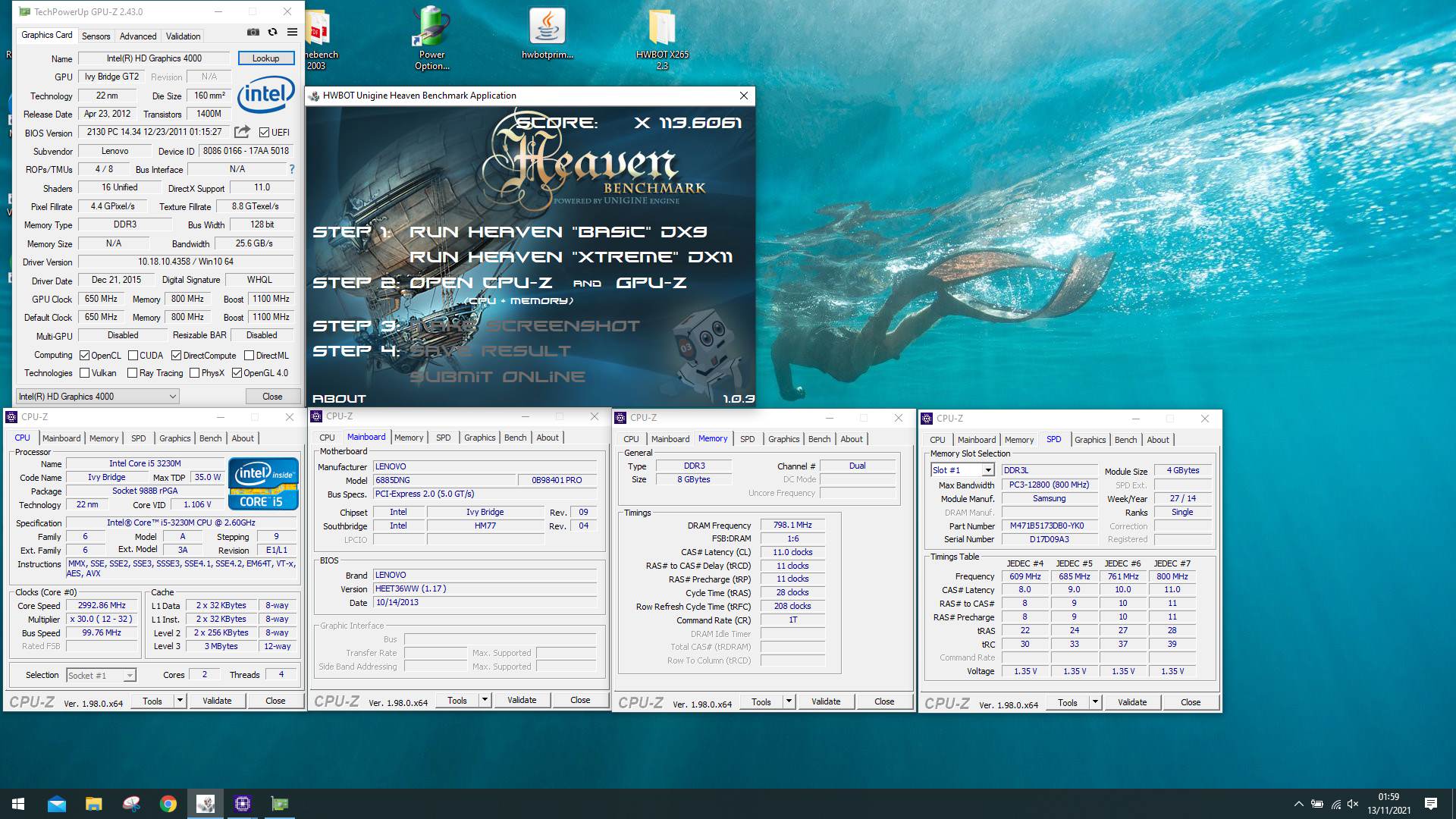Show hidden system tray icons
Screen dimensions: 1456x819
point(1298,804)
